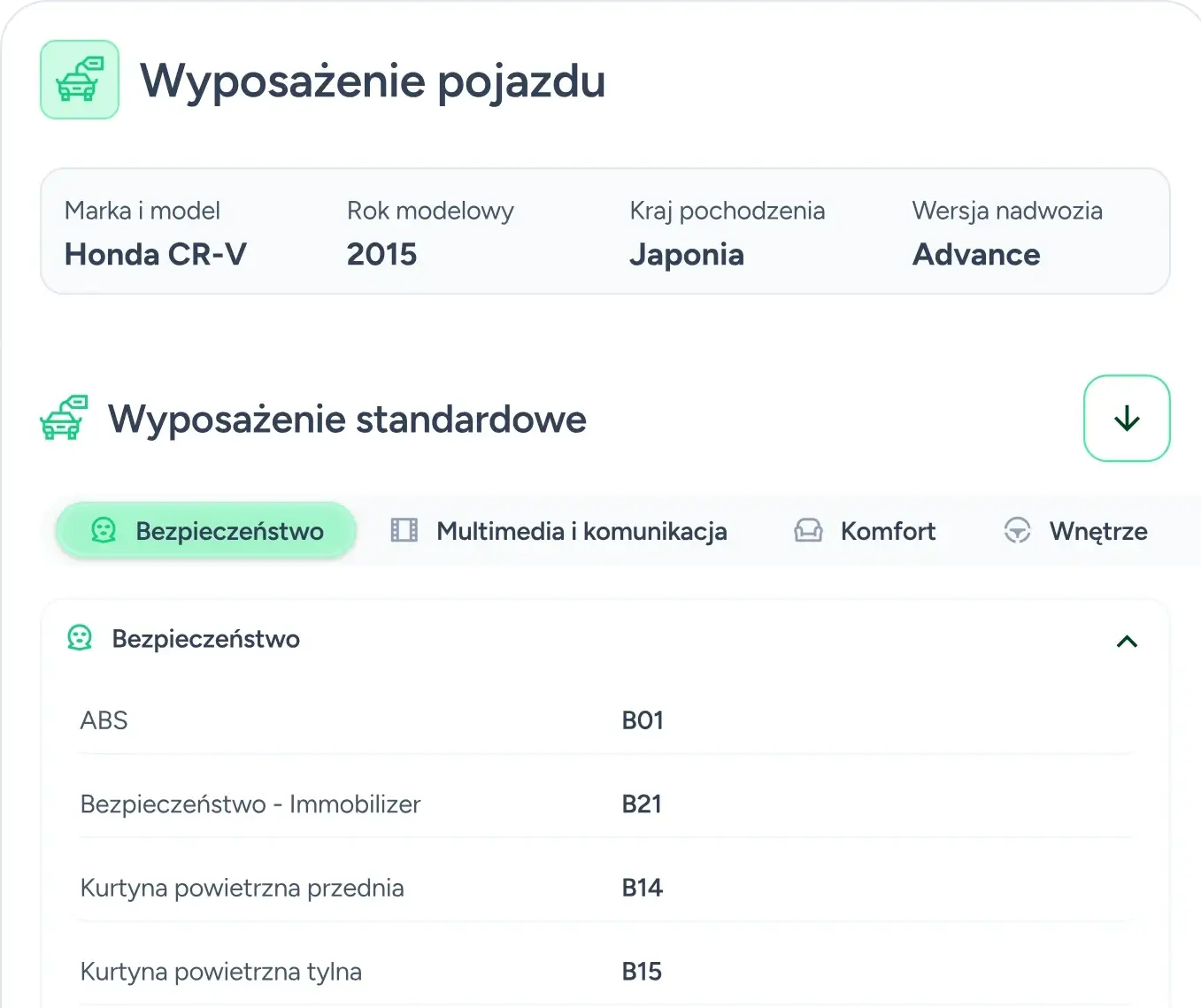This screenshot has width=1201, height=1008.
Task: Click the Wyposażenie pojazdu heading
Action: point(373,82)
